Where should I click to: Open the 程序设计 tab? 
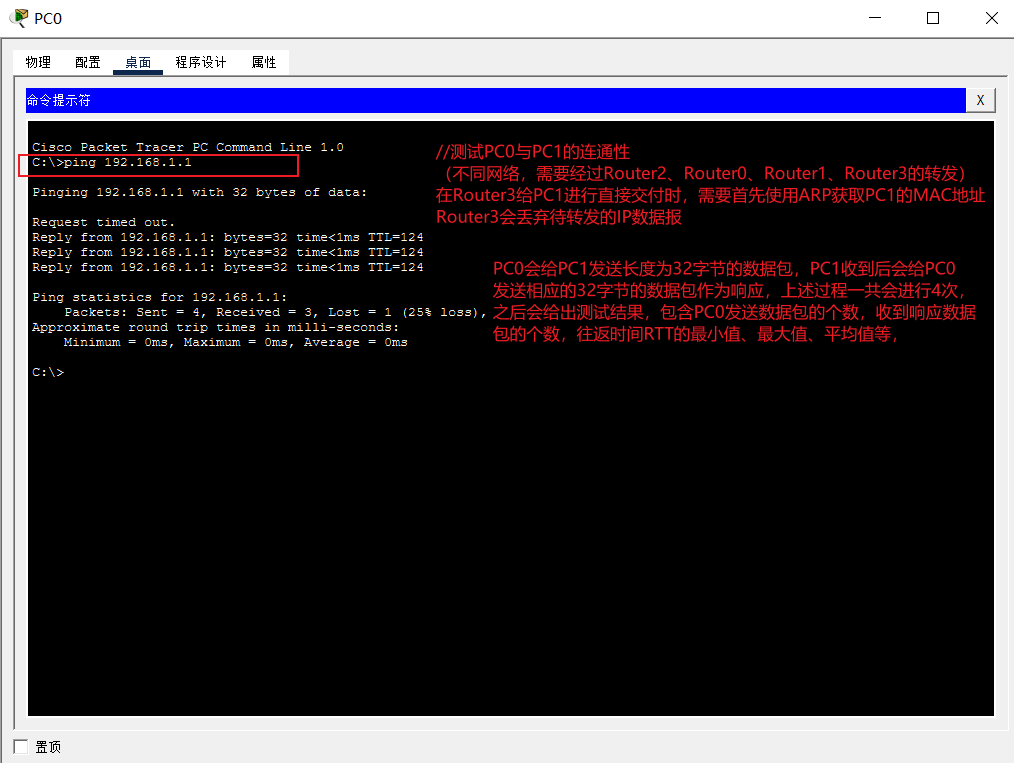click(x=200, y=62)
